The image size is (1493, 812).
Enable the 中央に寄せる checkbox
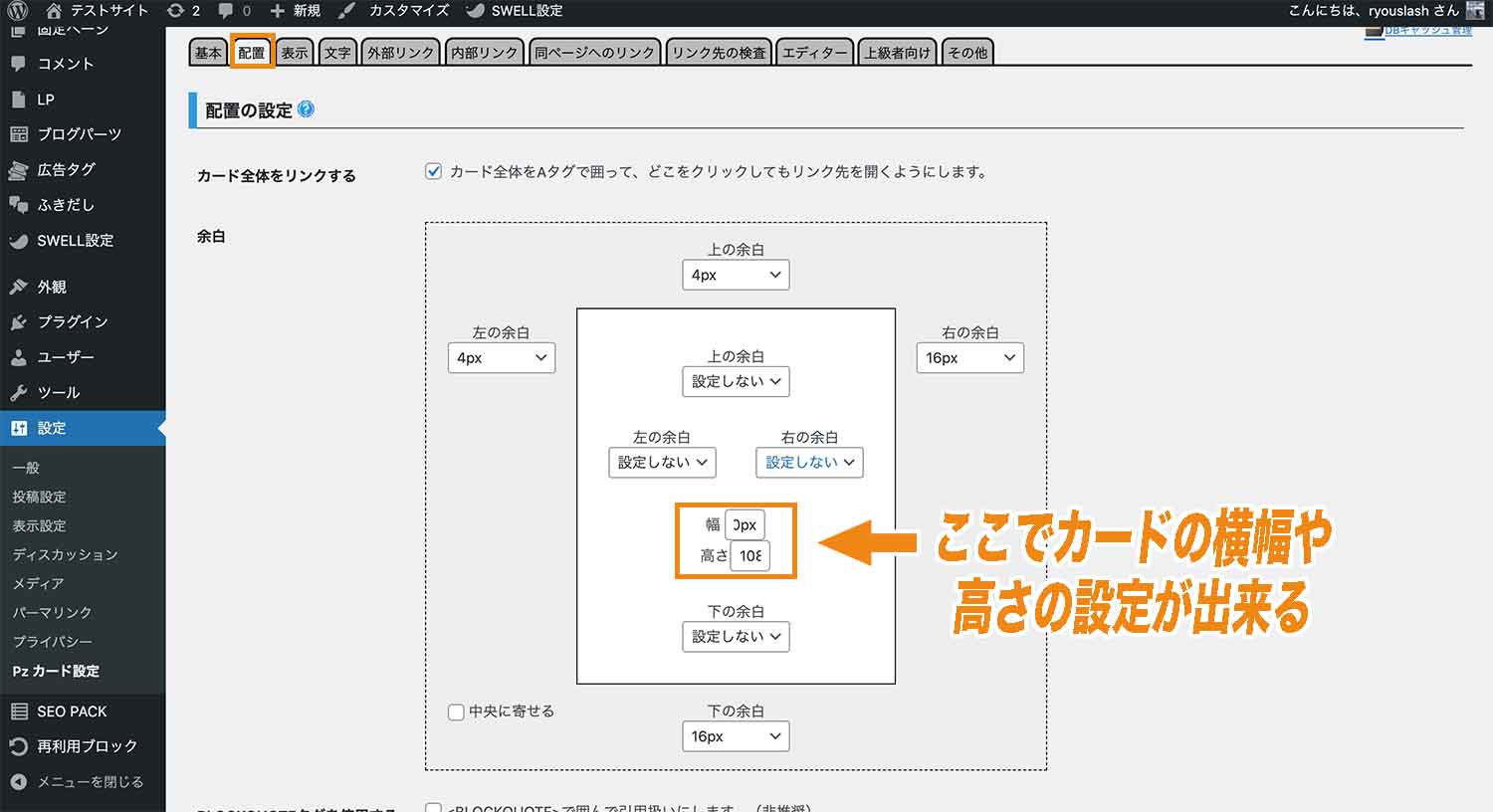(x=456, y=710)
